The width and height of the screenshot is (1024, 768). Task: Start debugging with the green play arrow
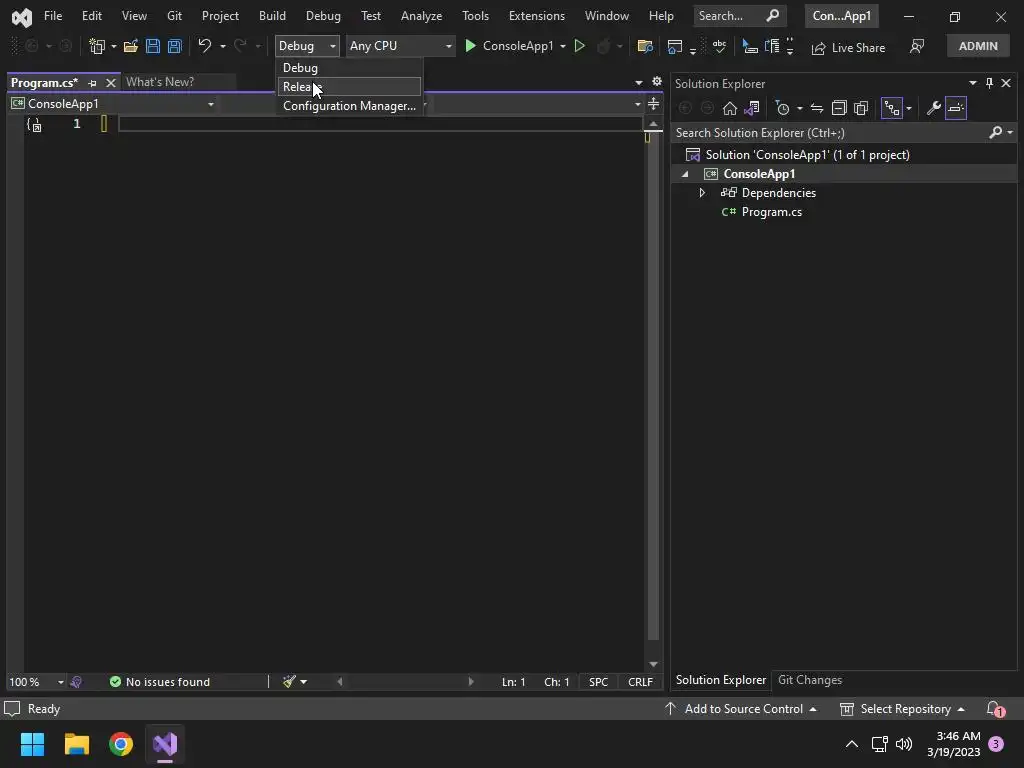[470, 46]
